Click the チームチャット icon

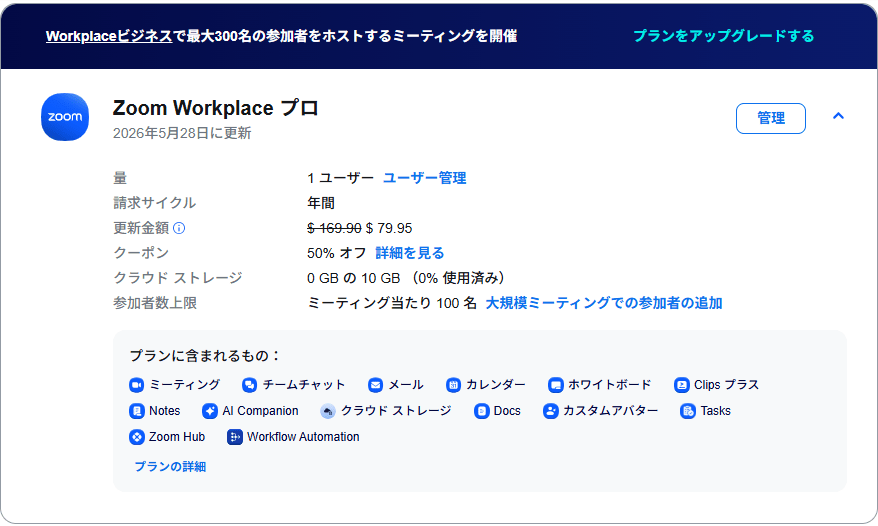point(250,385)
